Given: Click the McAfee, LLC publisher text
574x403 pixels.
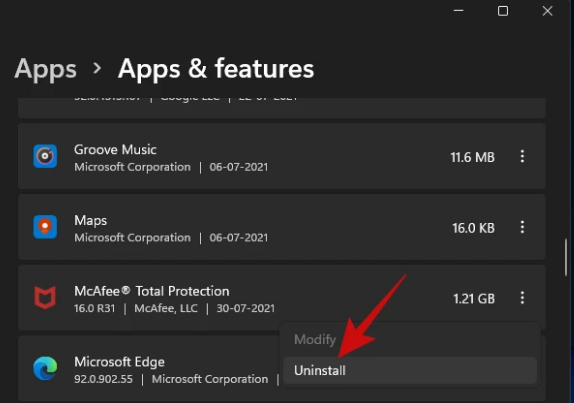Looking at the screenshot, I should pos(166,308).
